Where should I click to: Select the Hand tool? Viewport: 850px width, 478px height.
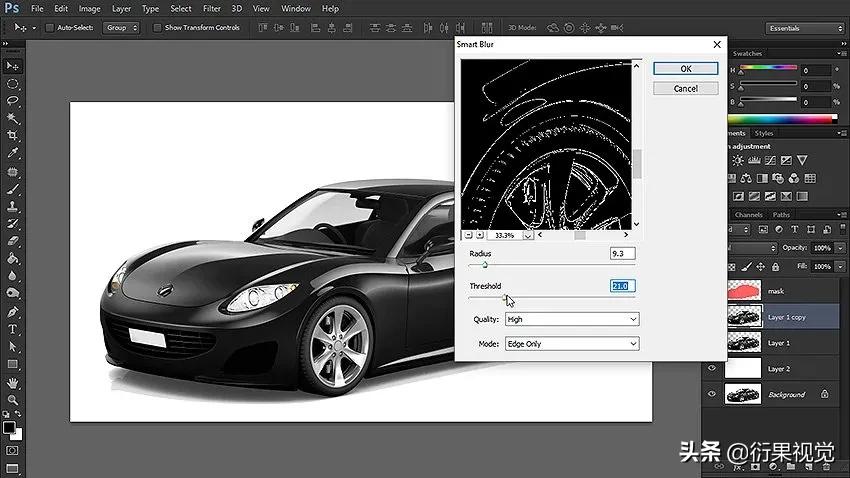(13, 382)
